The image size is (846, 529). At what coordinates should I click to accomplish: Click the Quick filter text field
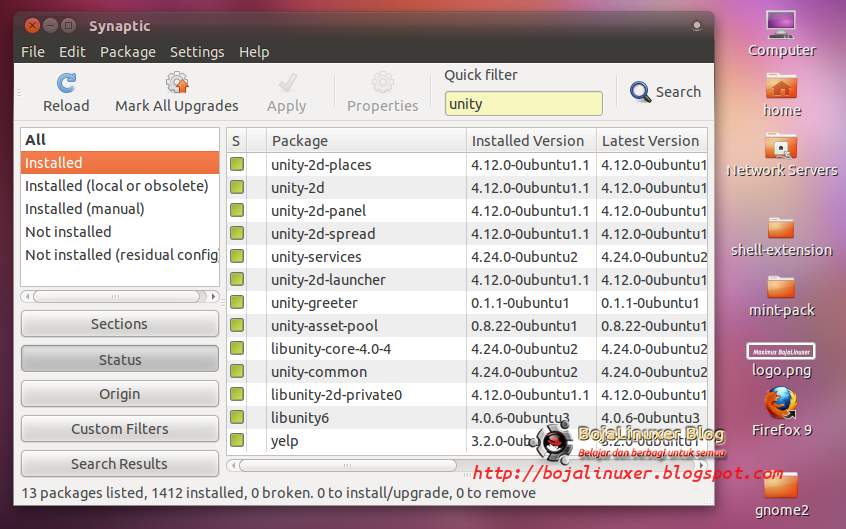[523, 104]
